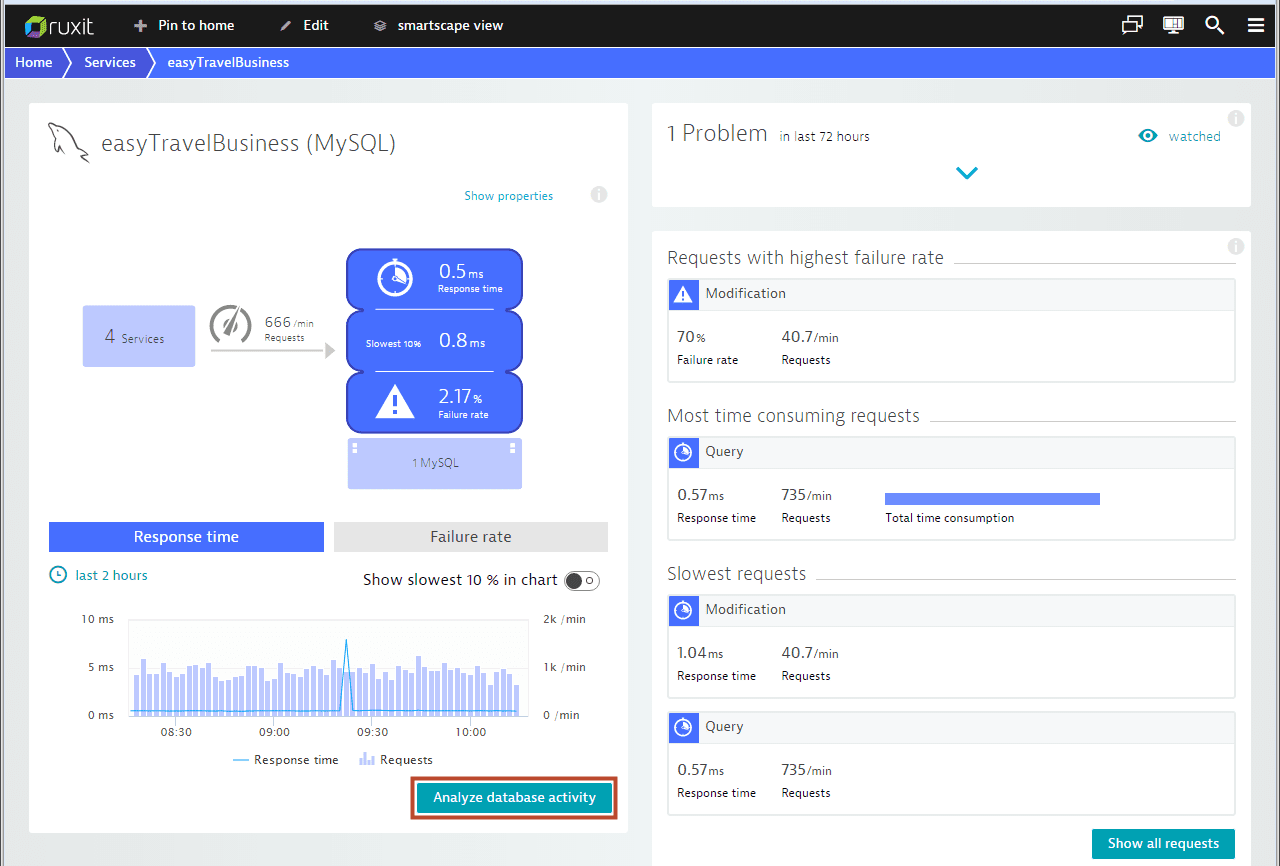Screen dimensions: 1280x866
Task: Select the 0.5 ms Response time tile
Action: coord(434,279)
